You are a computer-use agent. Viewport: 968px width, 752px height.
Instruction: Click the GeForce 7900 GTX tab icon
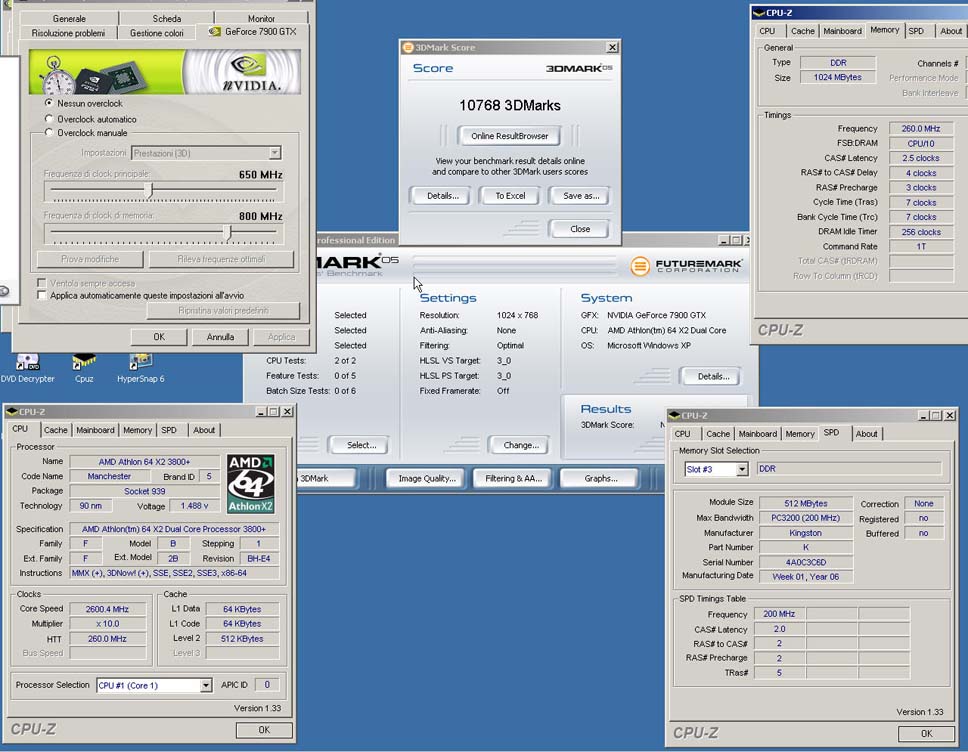point(215,31)
